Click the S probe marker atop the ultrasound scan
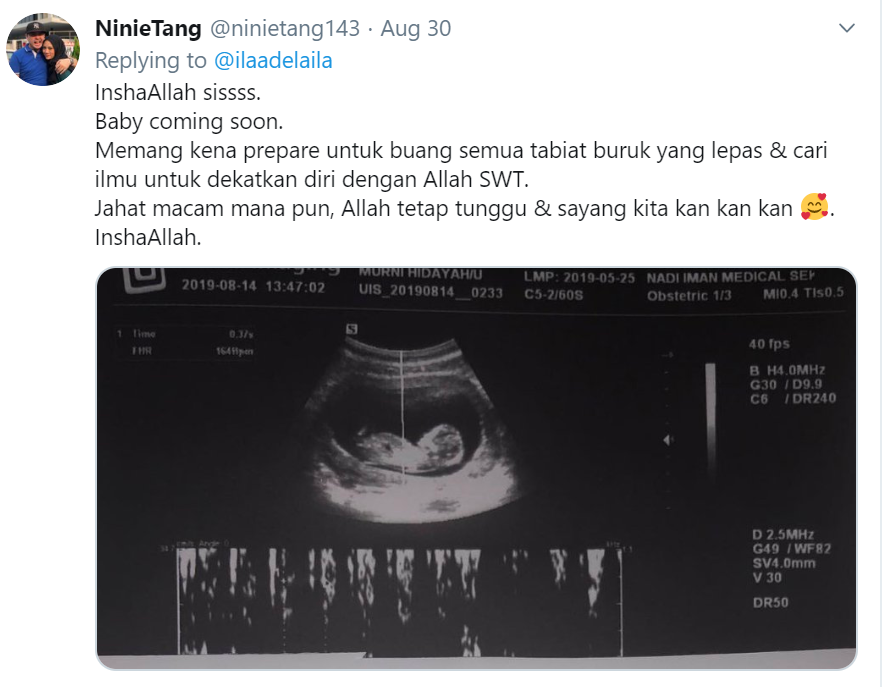The image size is (883, 687). tap(352, 329)
